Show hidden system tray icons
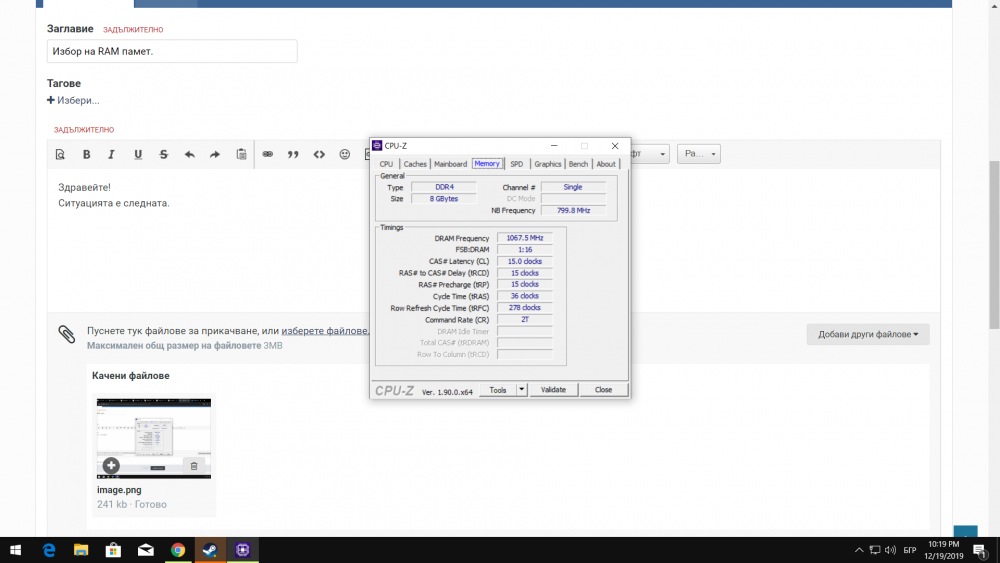This screenshot has height=563, width=1000. (x=859, y=550)
